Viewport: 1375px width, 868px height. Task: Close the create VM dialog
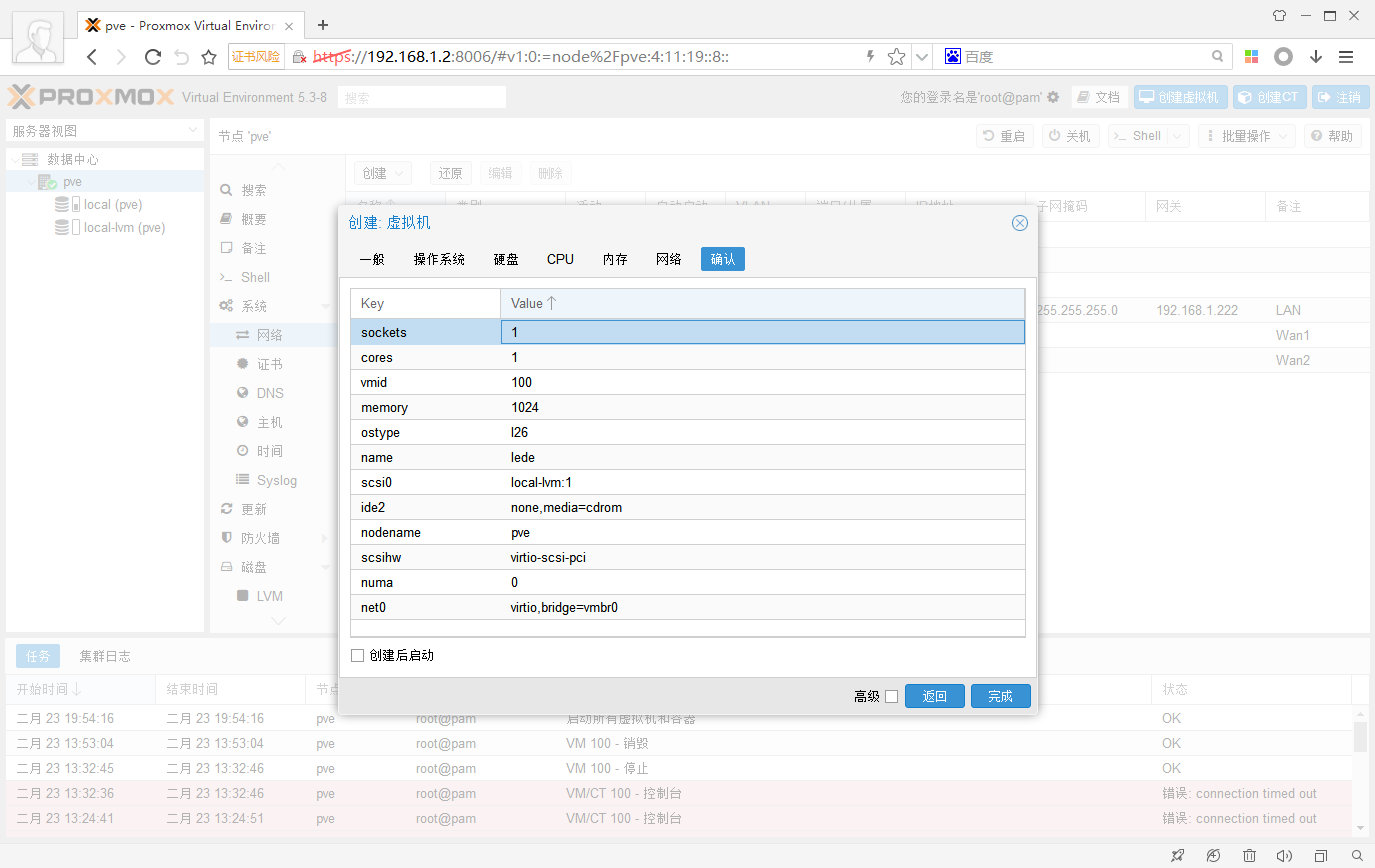[x=1020, y=223]
